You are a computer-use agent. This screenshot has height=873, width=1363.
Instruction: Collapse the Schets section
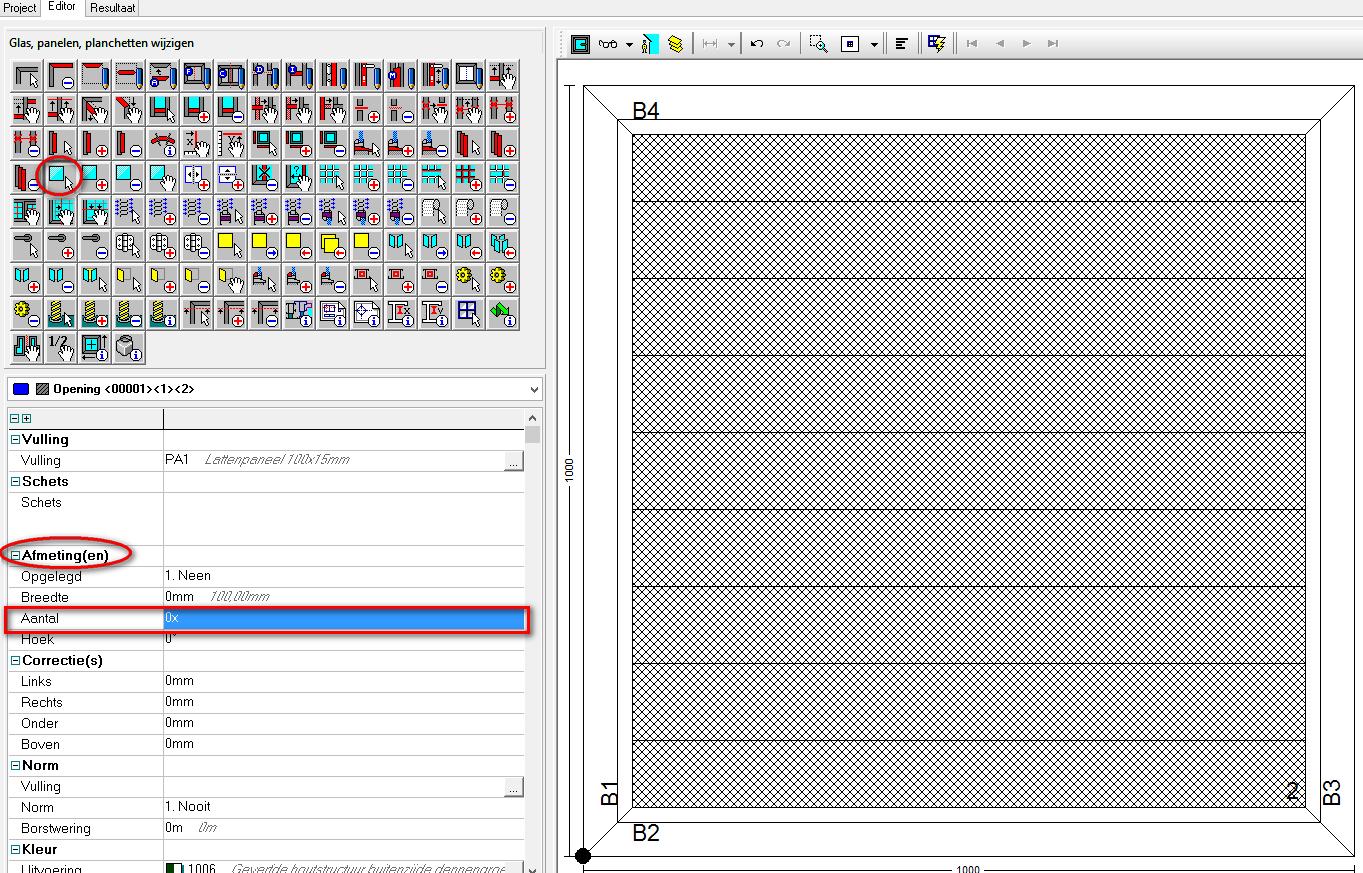pos(15,481)
